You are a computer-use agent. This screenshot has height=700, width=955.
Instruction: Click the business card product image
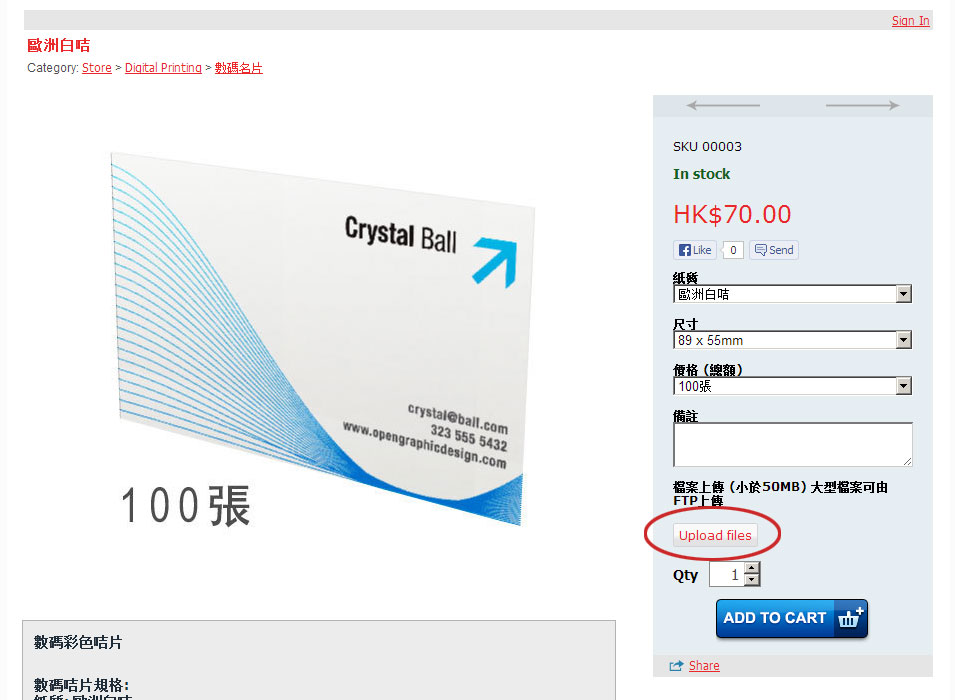click(317, 339)
